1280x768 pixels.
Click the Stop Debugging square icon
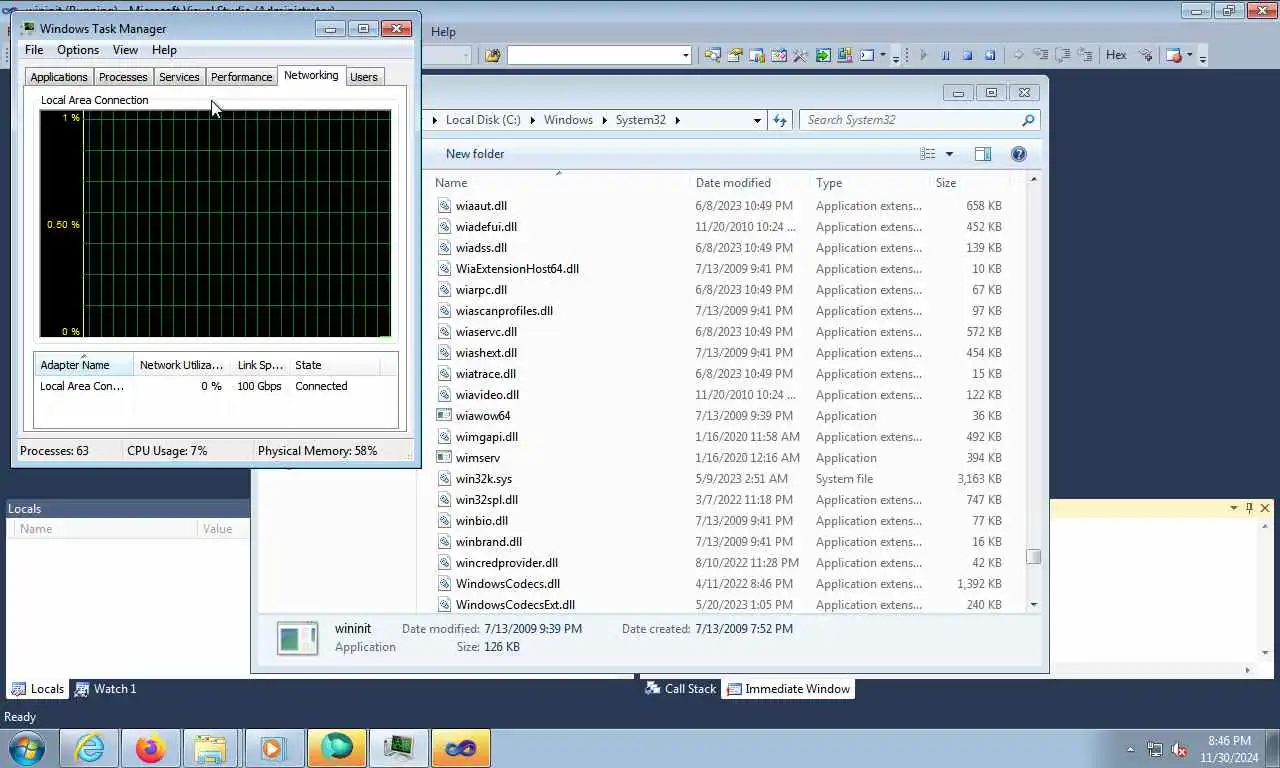[967, 55]
